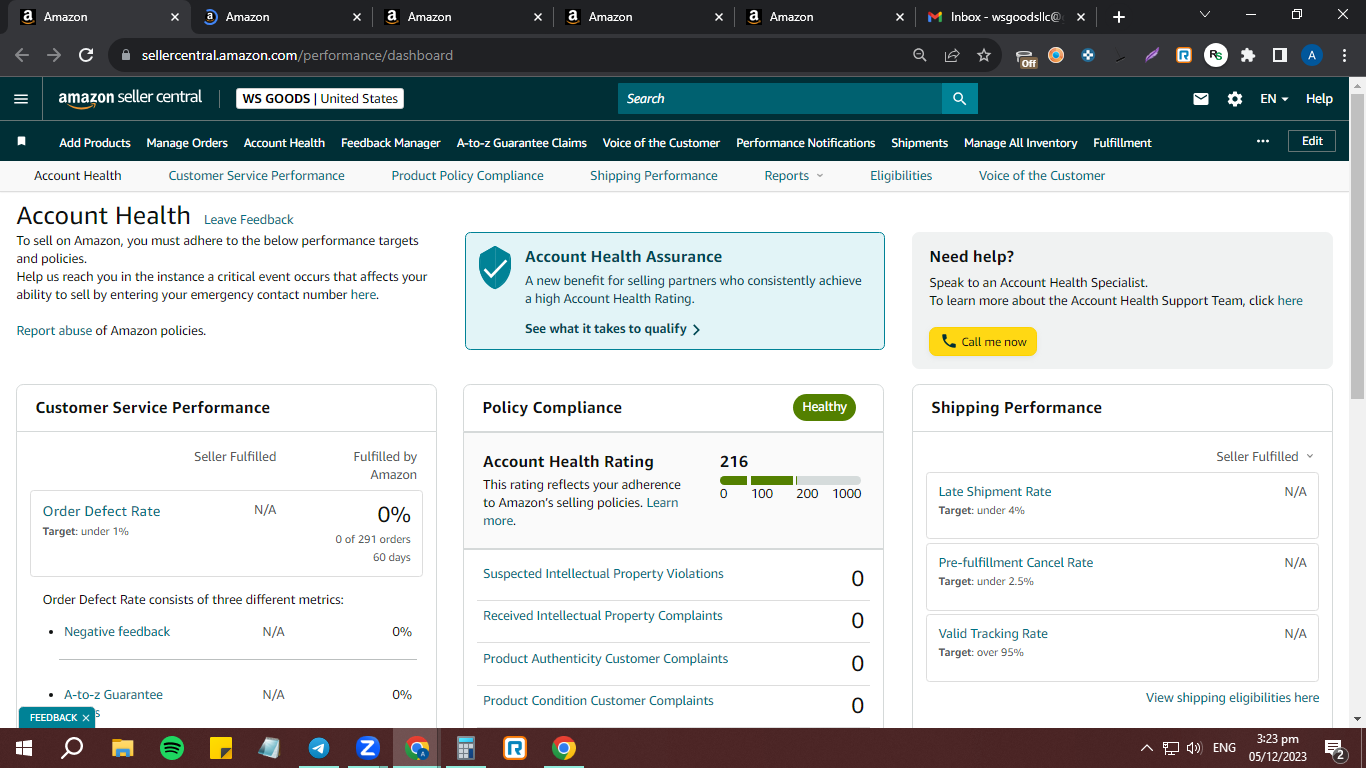
Task: Click the extension icon with the Off badge
Action: (x=1025, y=57)
